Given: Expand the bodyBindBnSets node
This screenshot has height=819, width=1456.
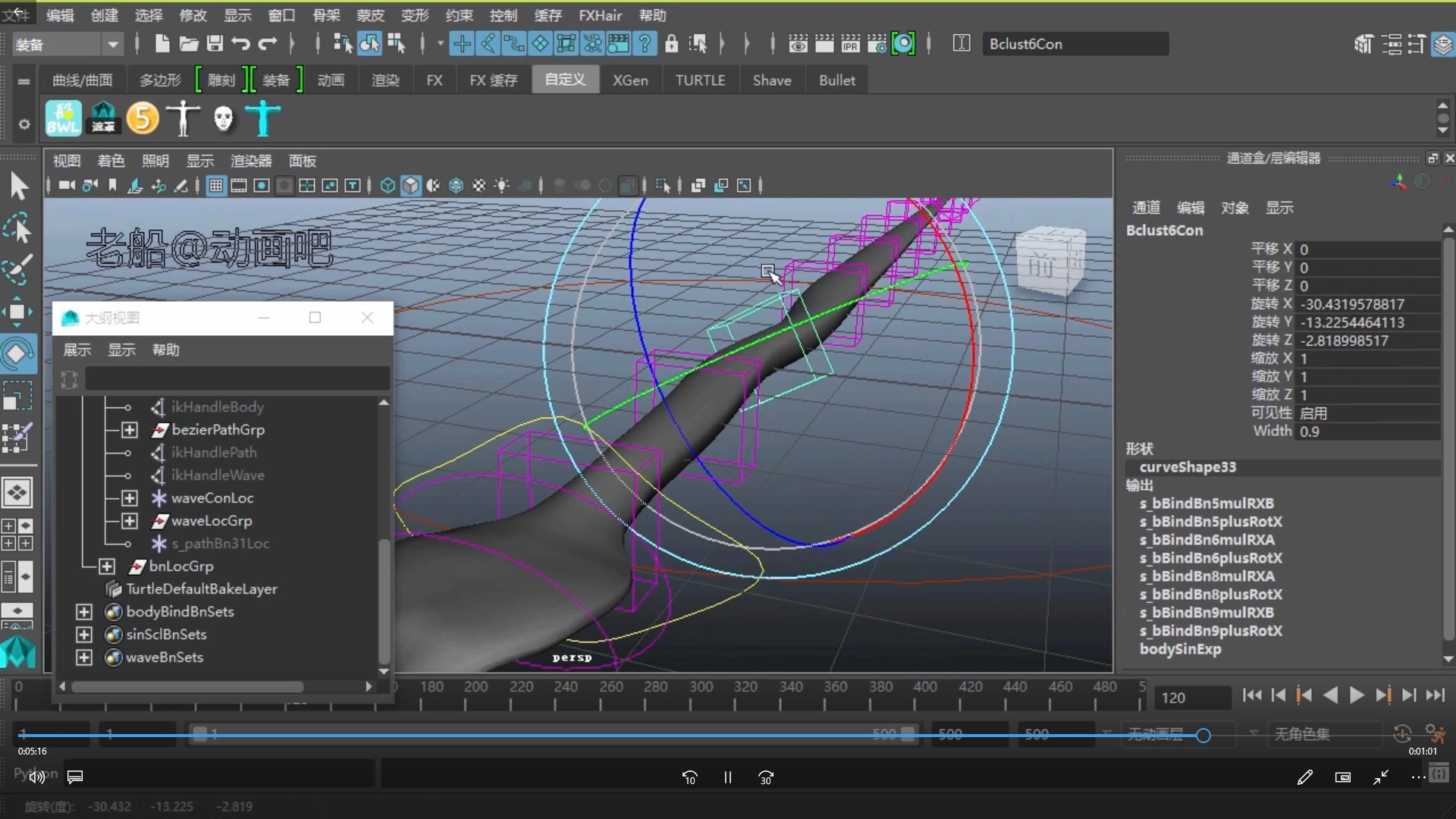Looking at the screenshot, I should (x=84, y=612).
